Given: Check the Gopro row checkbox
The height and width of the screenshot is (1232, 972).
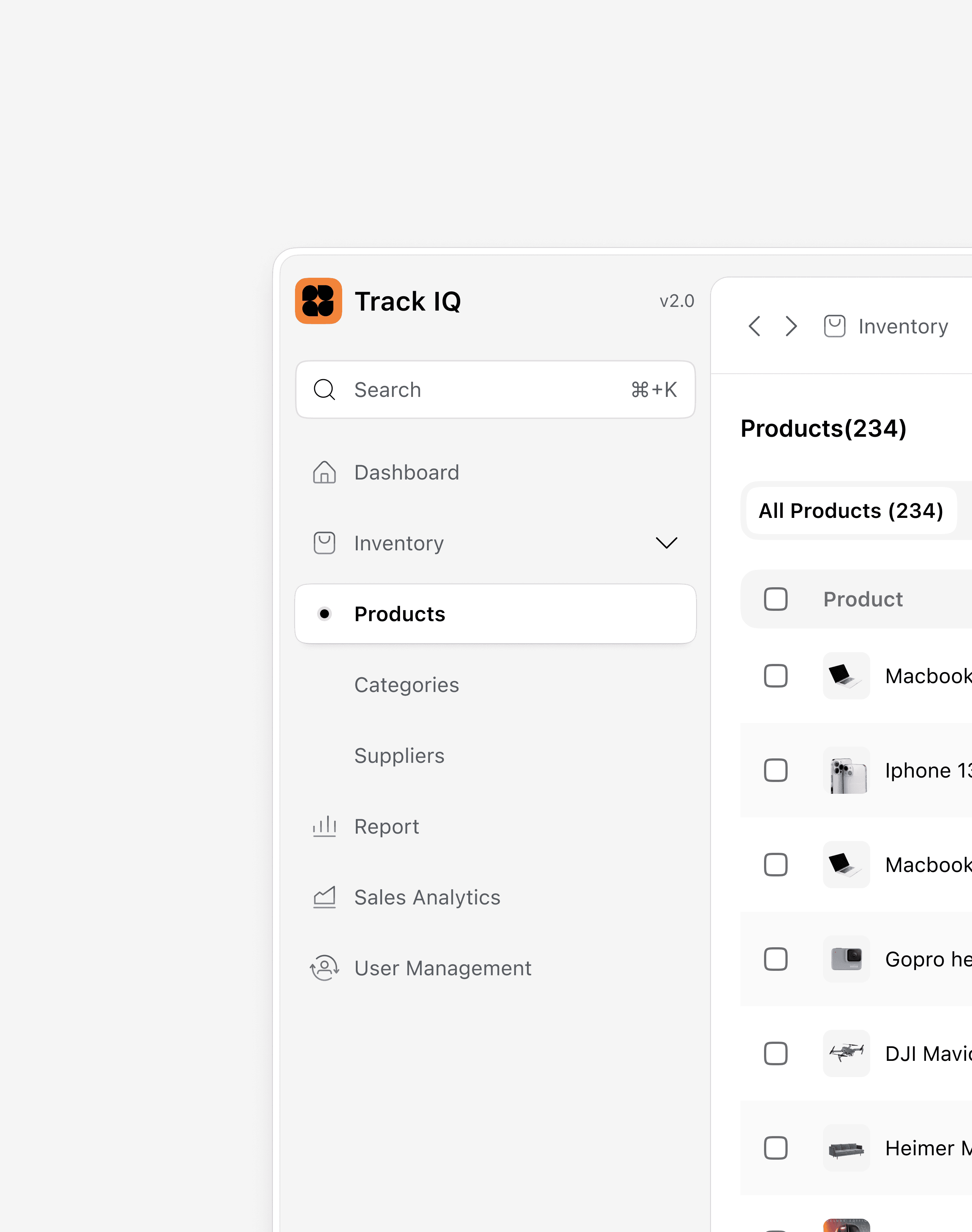Looking at the screenshot, I should 776,959.
